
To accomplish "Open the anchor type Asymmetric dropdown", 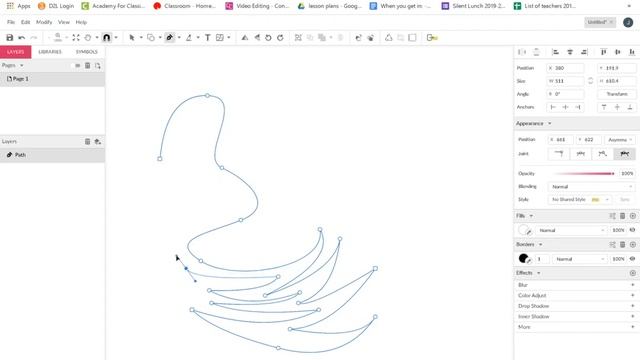I will pos(620,140).
